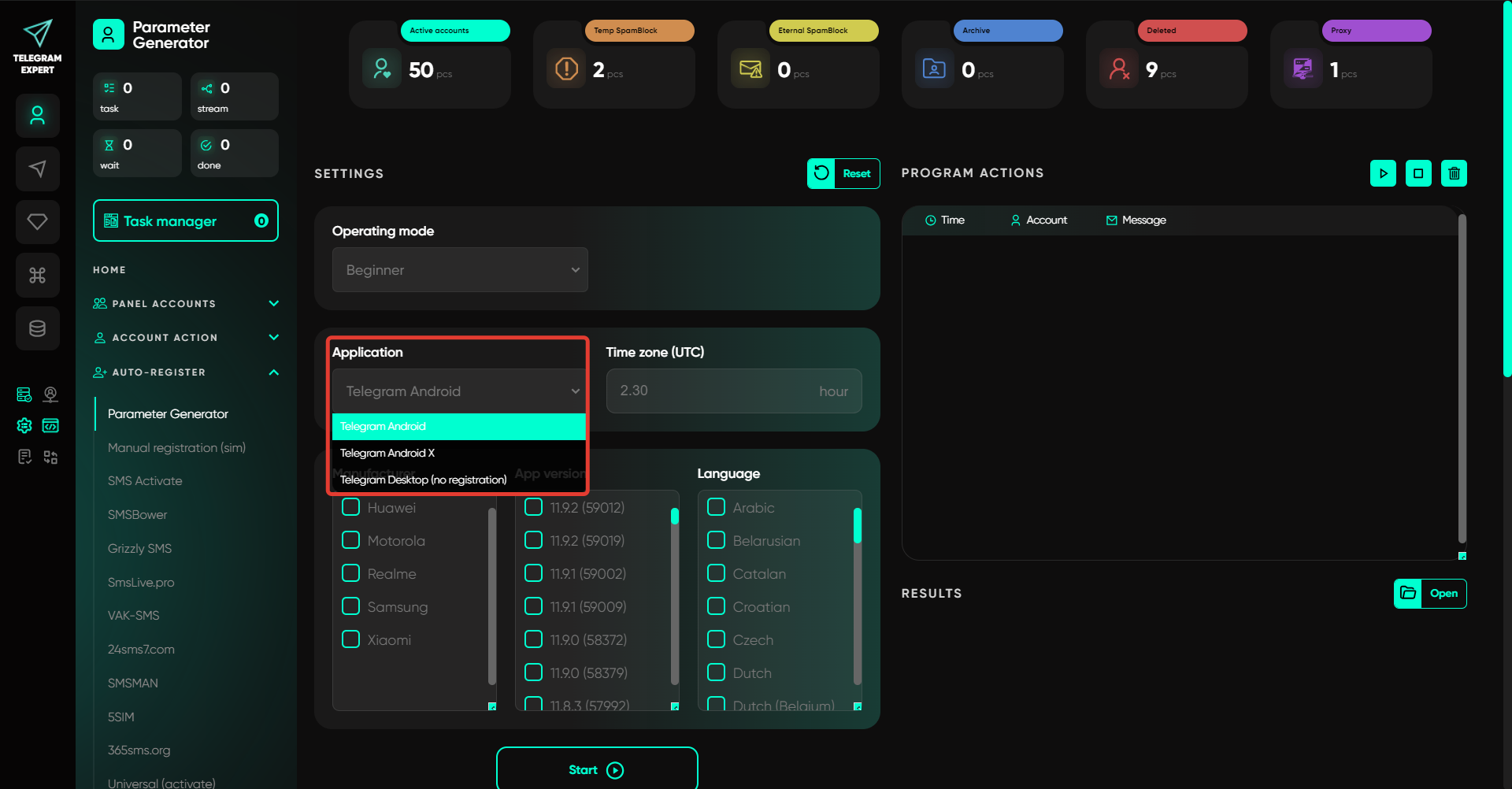This screenshot has width=1512, height=789.
Task: Open the diamond icon in left sidebar
Action: [x=37, y=222]
